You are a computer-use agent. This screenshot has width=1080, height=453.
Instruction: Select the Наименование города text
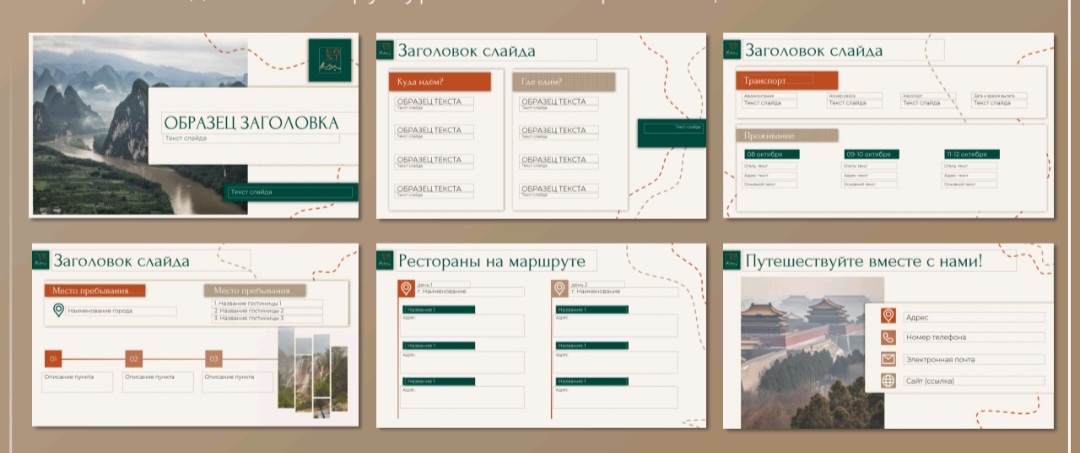(100, 311)
